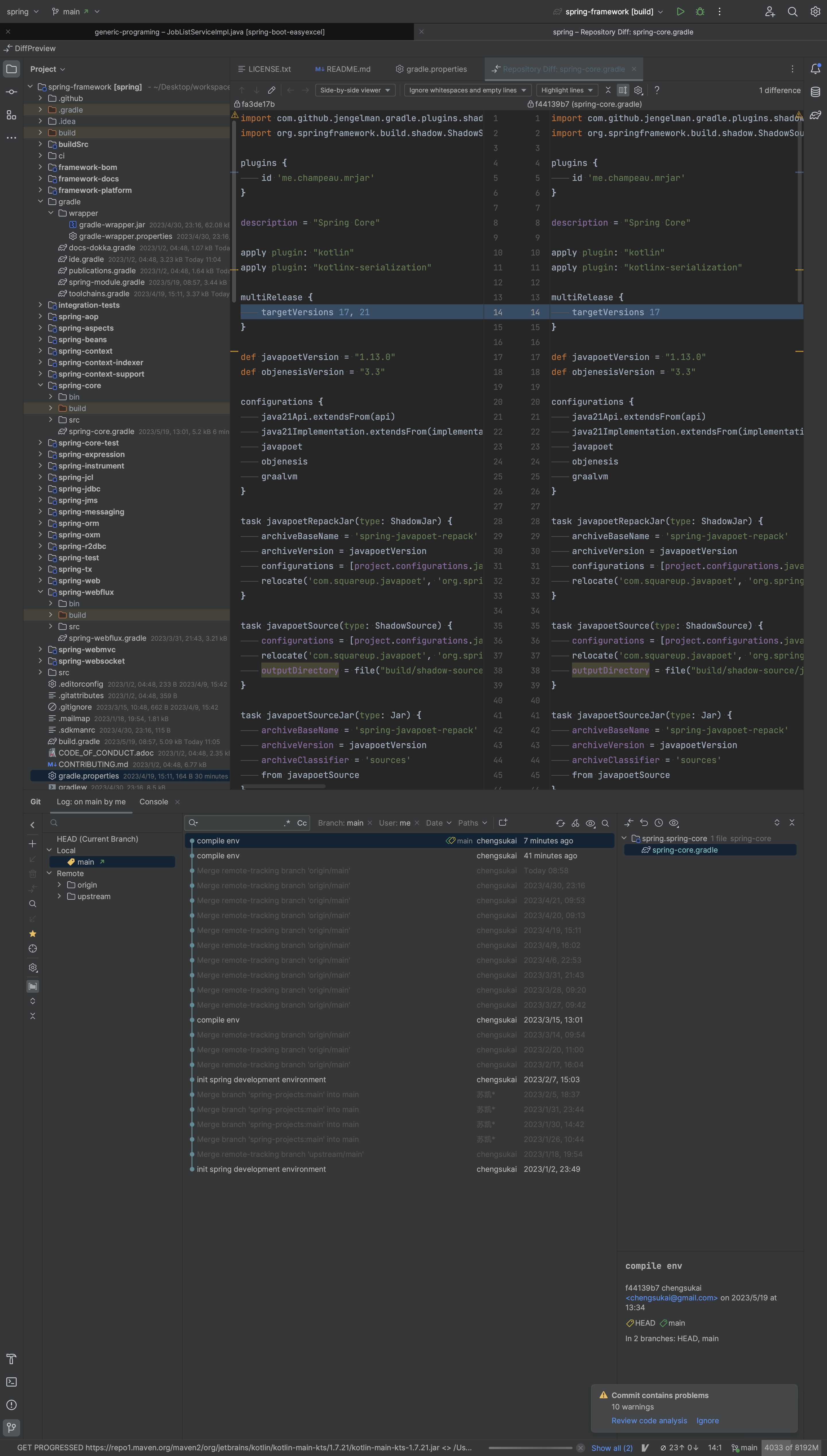
Task: Open Build hammer tool window icon
Action: tap(11, 1359)
